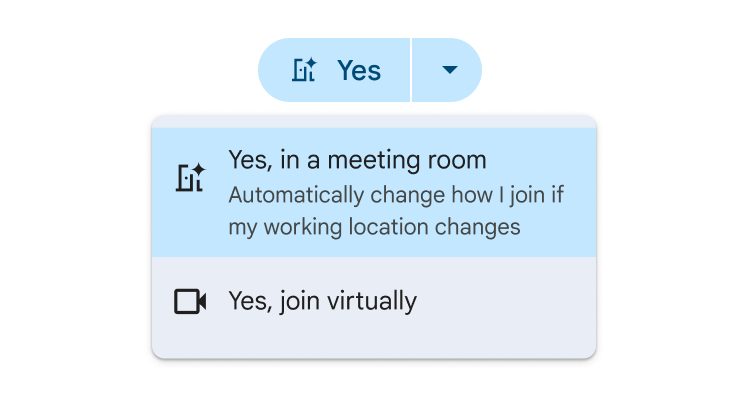
Task: Collapse the RSVP menu using the caret
Action: 449,70
